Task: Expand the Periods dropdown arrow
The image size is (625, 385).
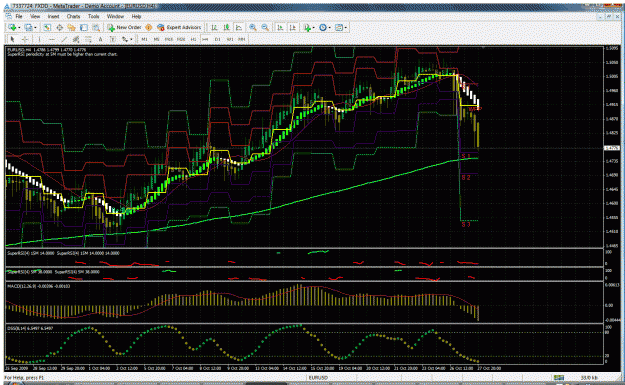Action: click(x=330, y=28)
